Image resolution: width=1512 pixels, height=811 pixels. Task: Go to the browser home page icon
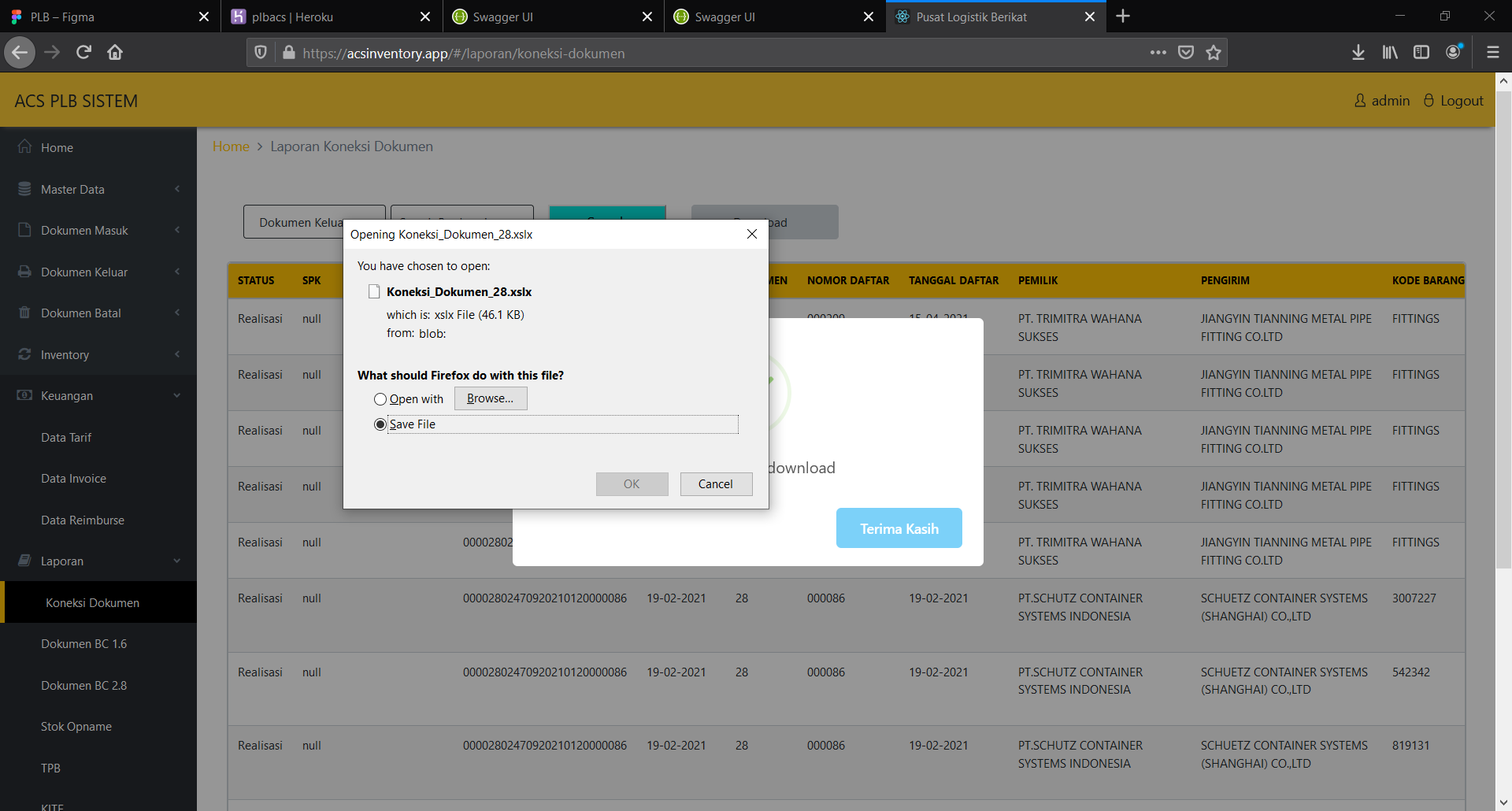click(115, 53)
